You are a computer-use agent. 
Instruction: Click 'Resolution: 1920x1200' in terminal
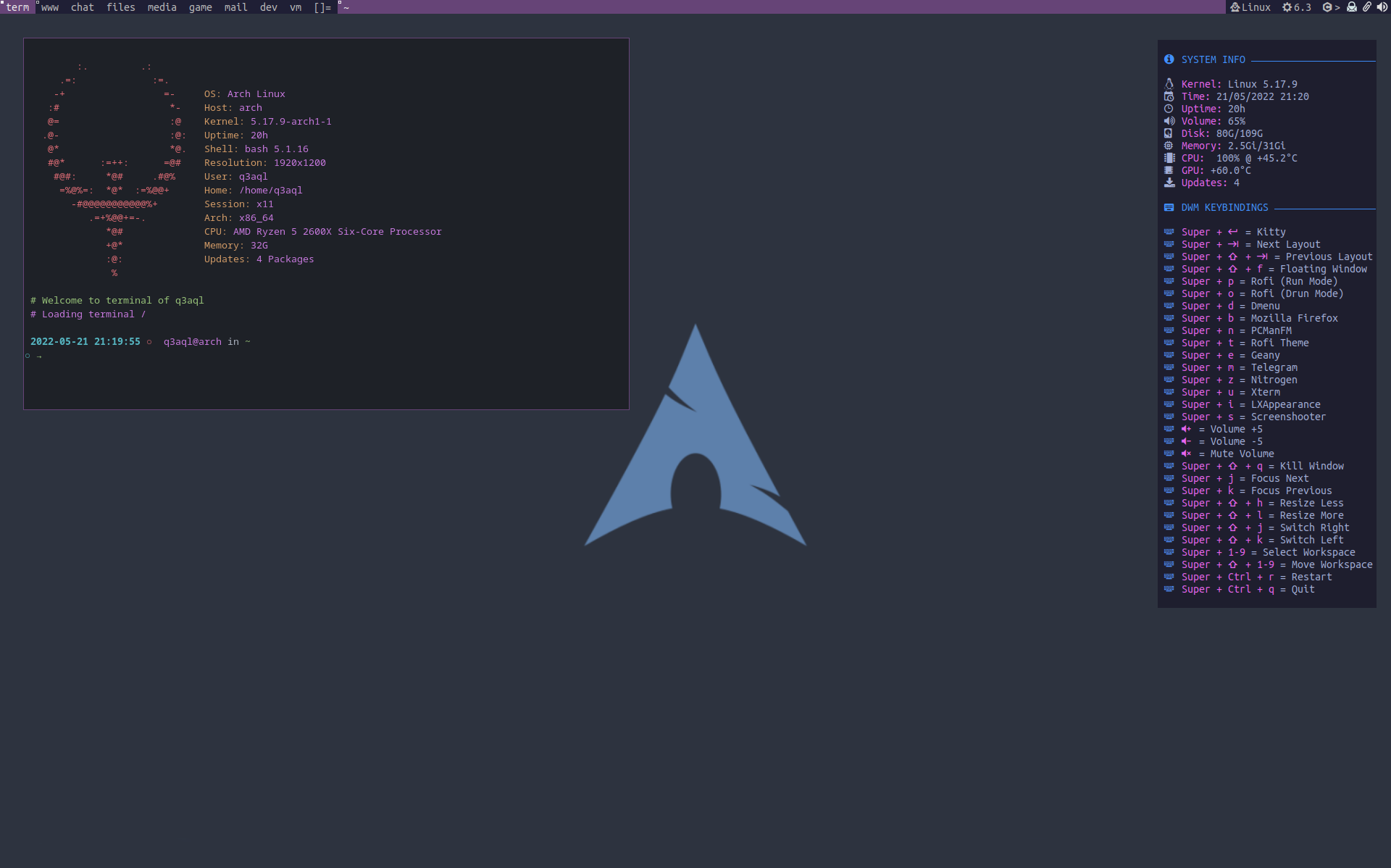coord(265,163)
